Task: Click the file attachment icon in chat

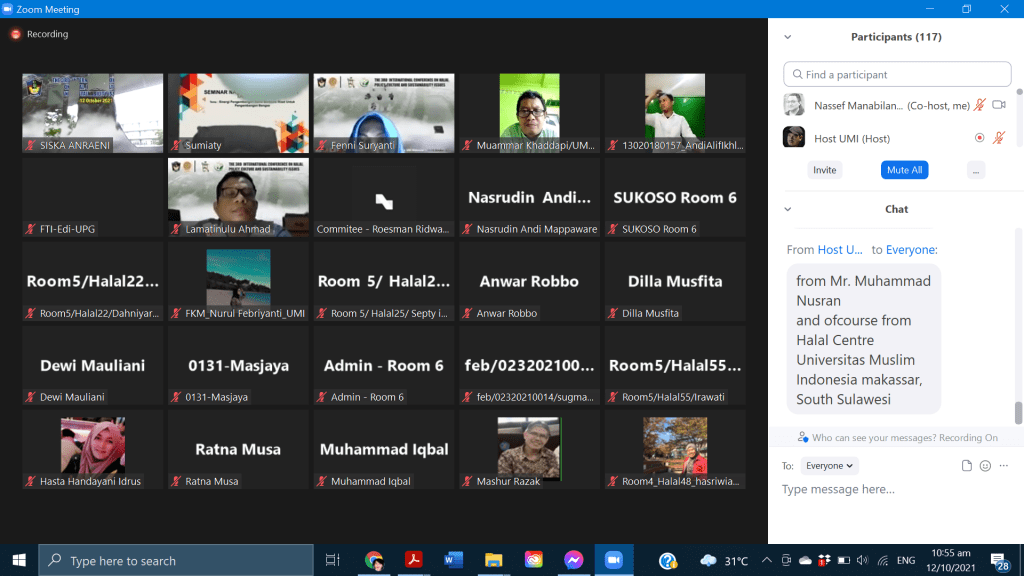Action: pos(966,466)
